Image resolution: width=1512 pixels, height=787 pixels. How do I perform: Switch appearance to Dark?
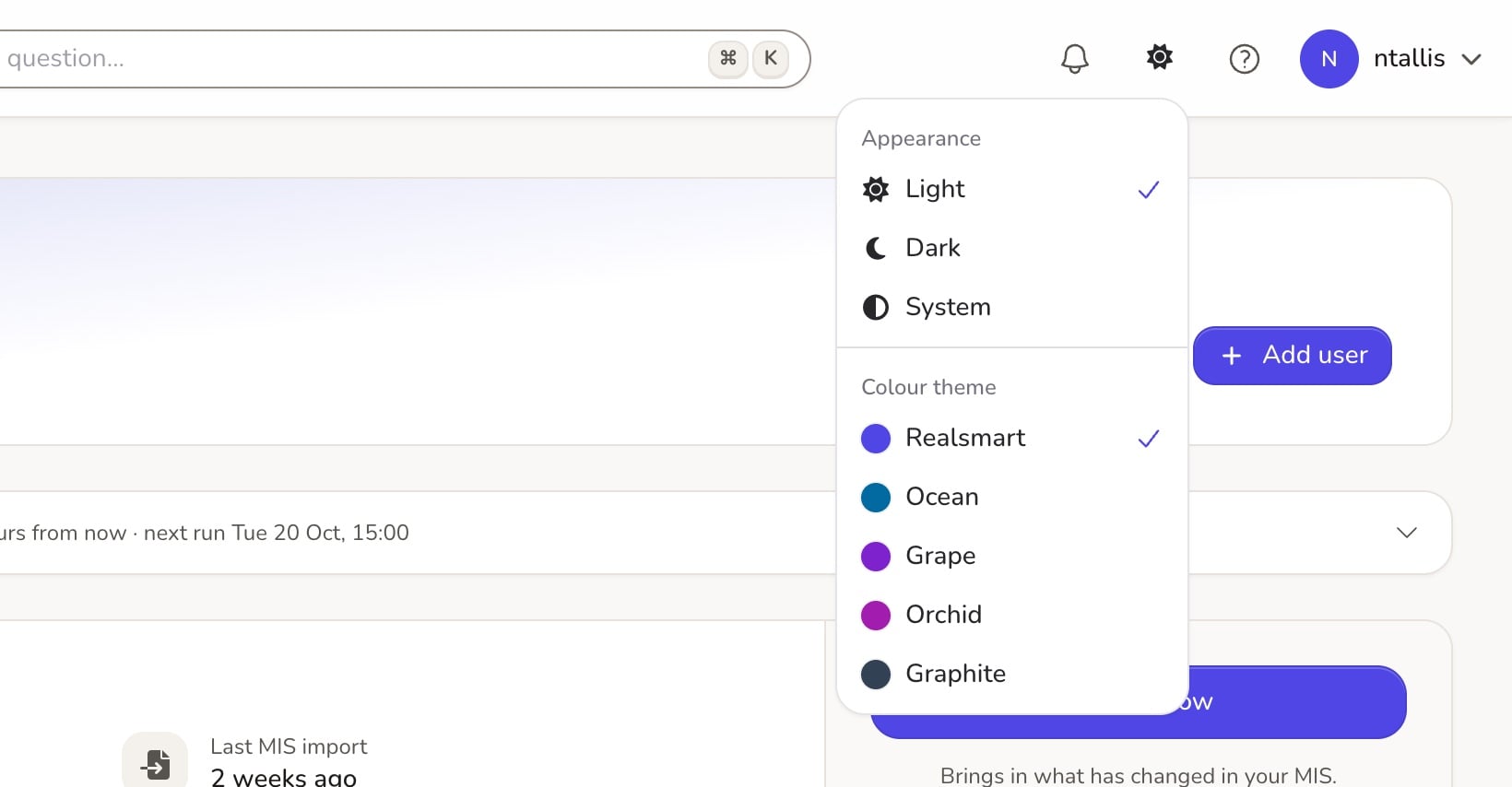coord(1011,248)
